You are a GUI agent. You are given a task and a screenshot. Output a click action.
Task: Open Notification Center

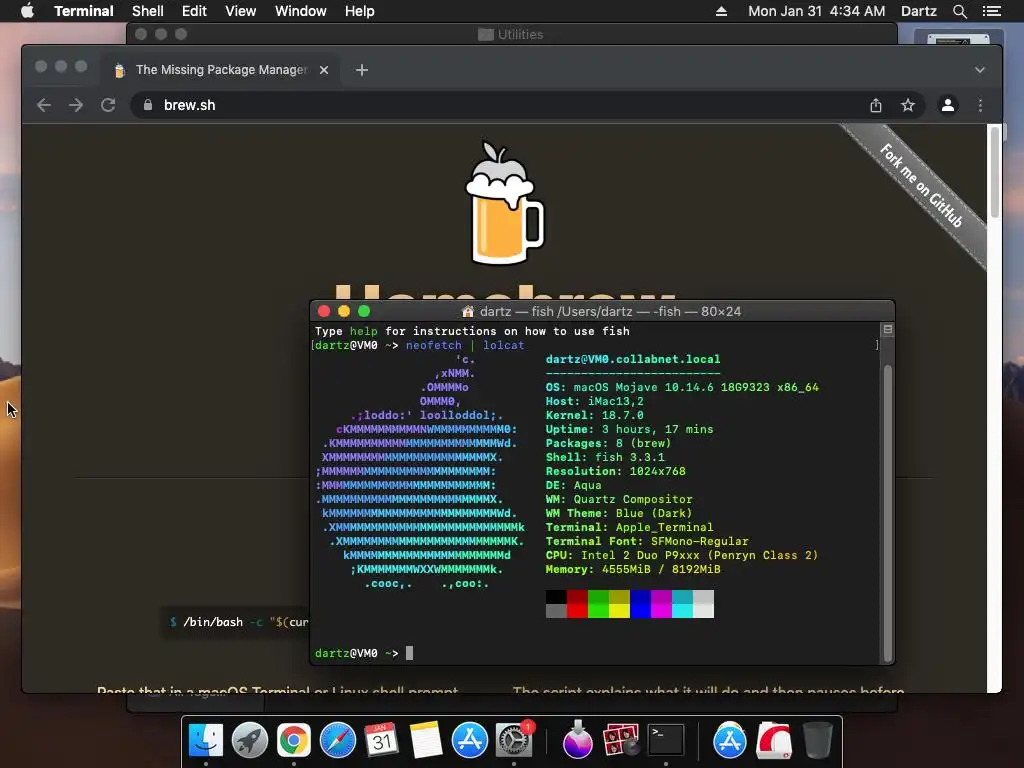(x=992, y=11)
